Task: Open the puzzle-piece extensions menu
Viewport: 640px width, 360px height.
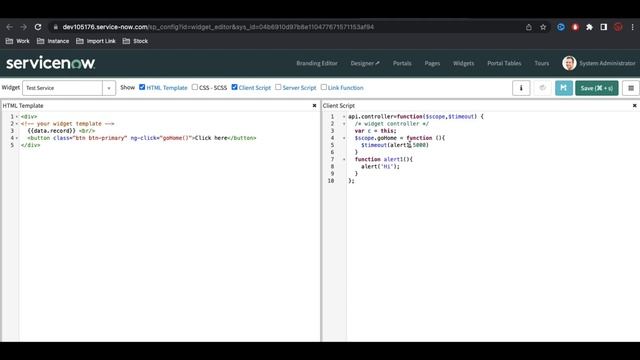Action: pyautogui.click(x=589, y=27)
